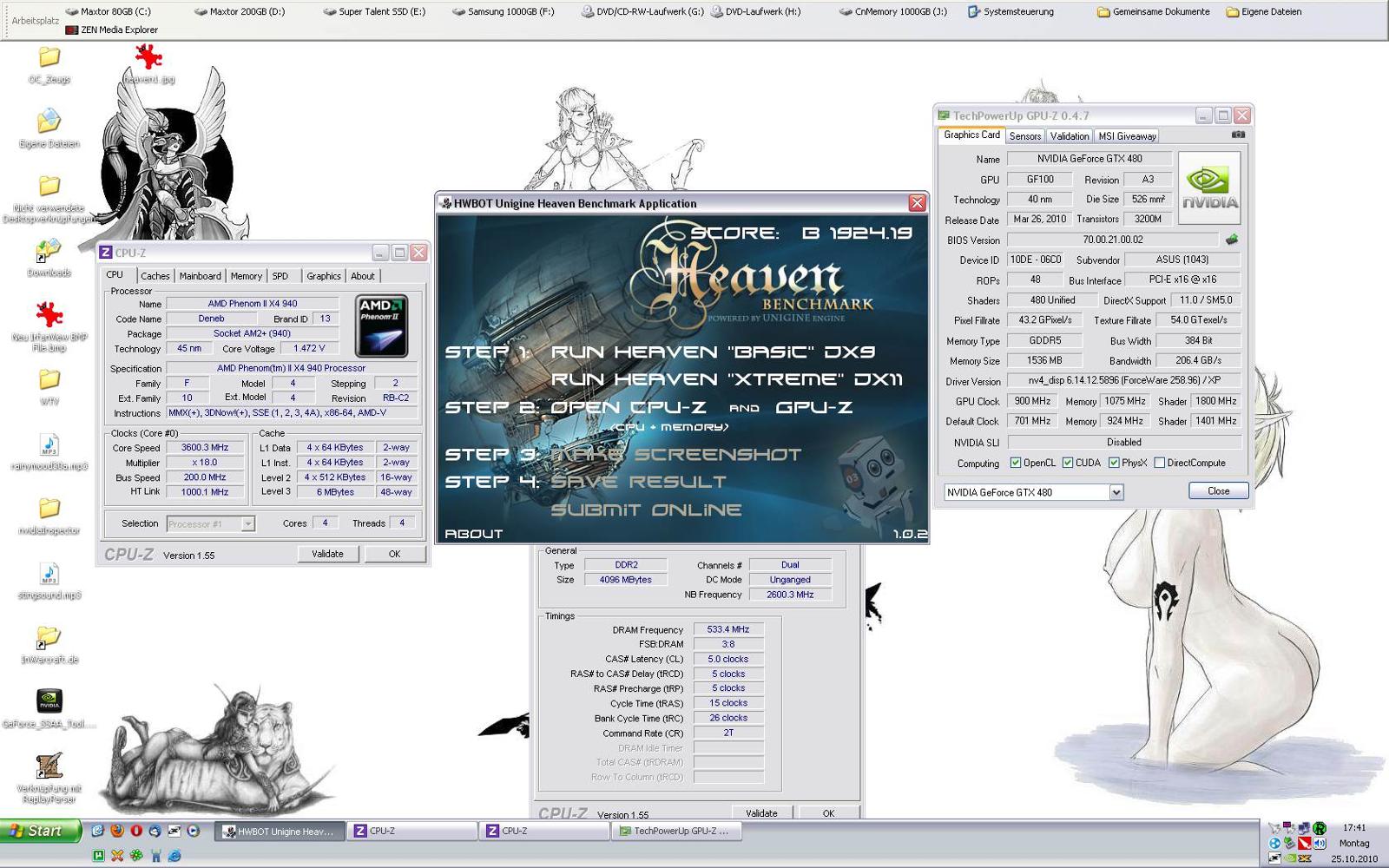The height and width of the screenshot is (868, 1389).
Task: Launch Firefox from the quick launch bar
Action: pyautogui.click(x=117, y=830)
